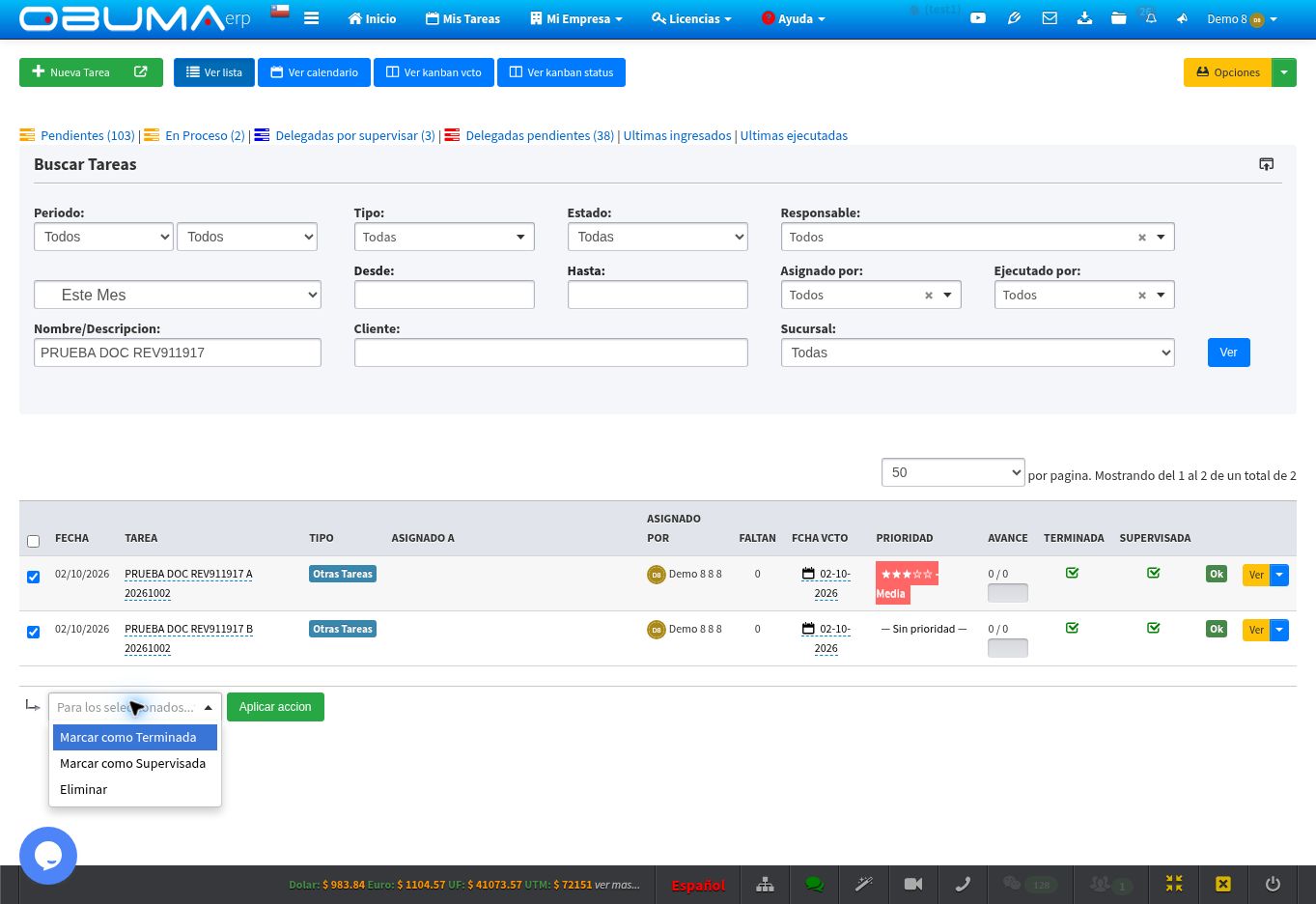Open the notifications bell icon

pyautogui.click(x=1151, y=18)
